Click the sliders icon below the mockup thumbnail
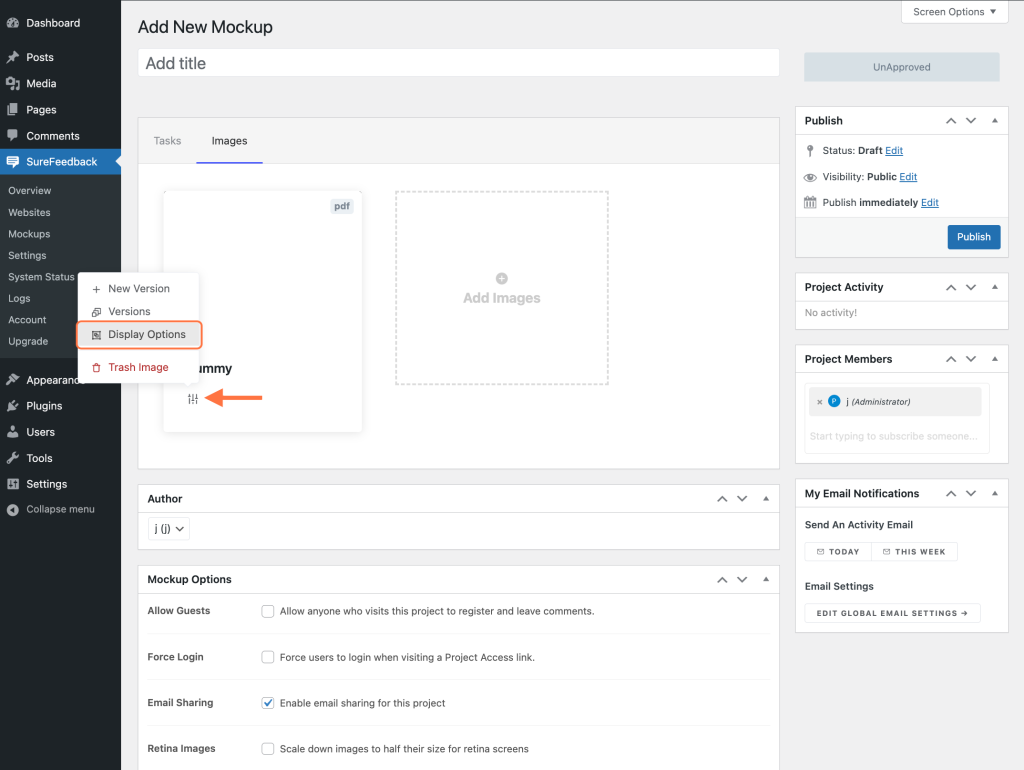This screenshot has width=1024, height=770. pyautogui.click(x=192, y=398)
